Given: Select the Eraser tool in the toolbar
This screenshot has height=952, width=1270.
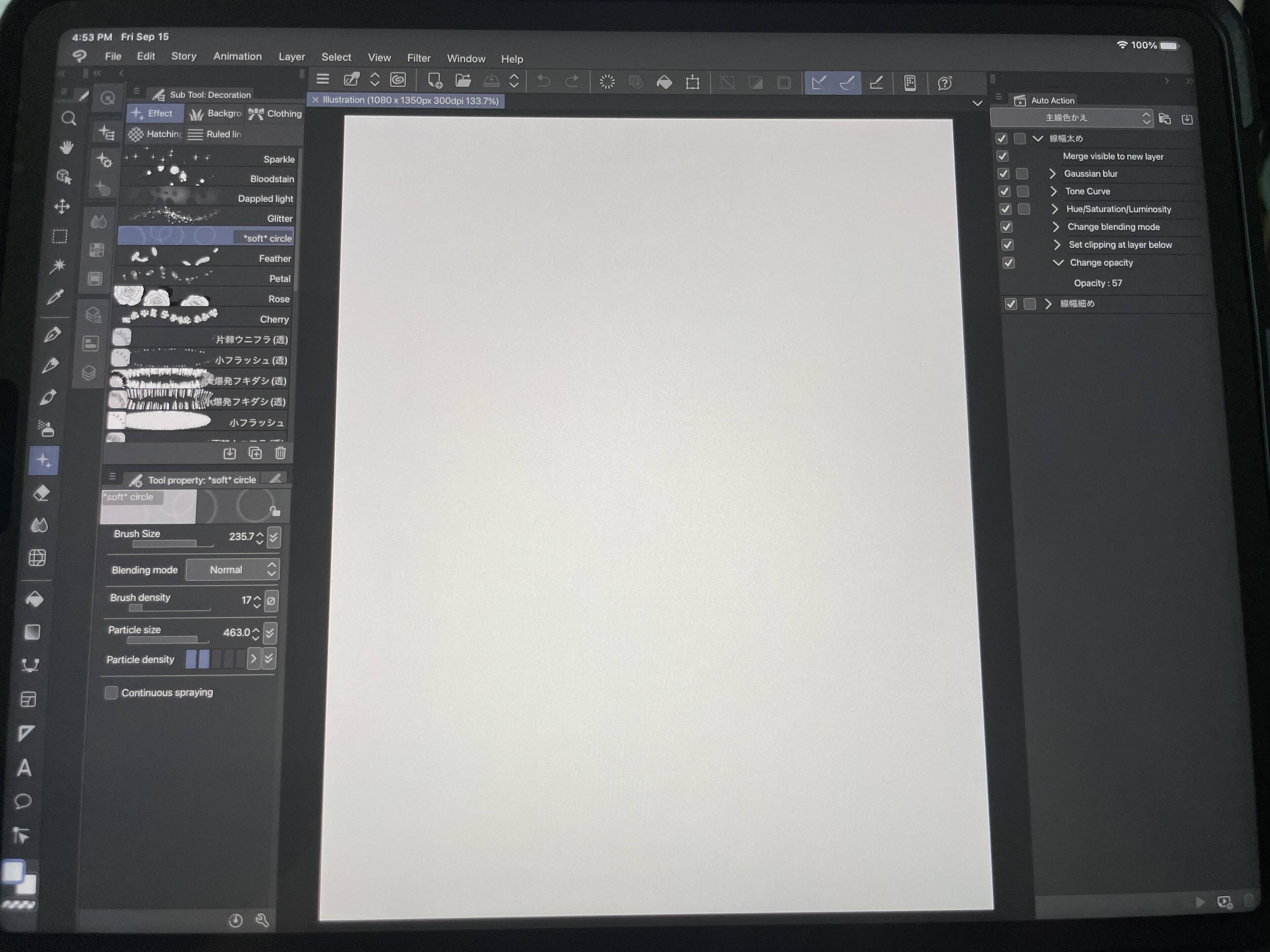Looking at the screenshot, I should pyautogui.click(x=41, y=493).
